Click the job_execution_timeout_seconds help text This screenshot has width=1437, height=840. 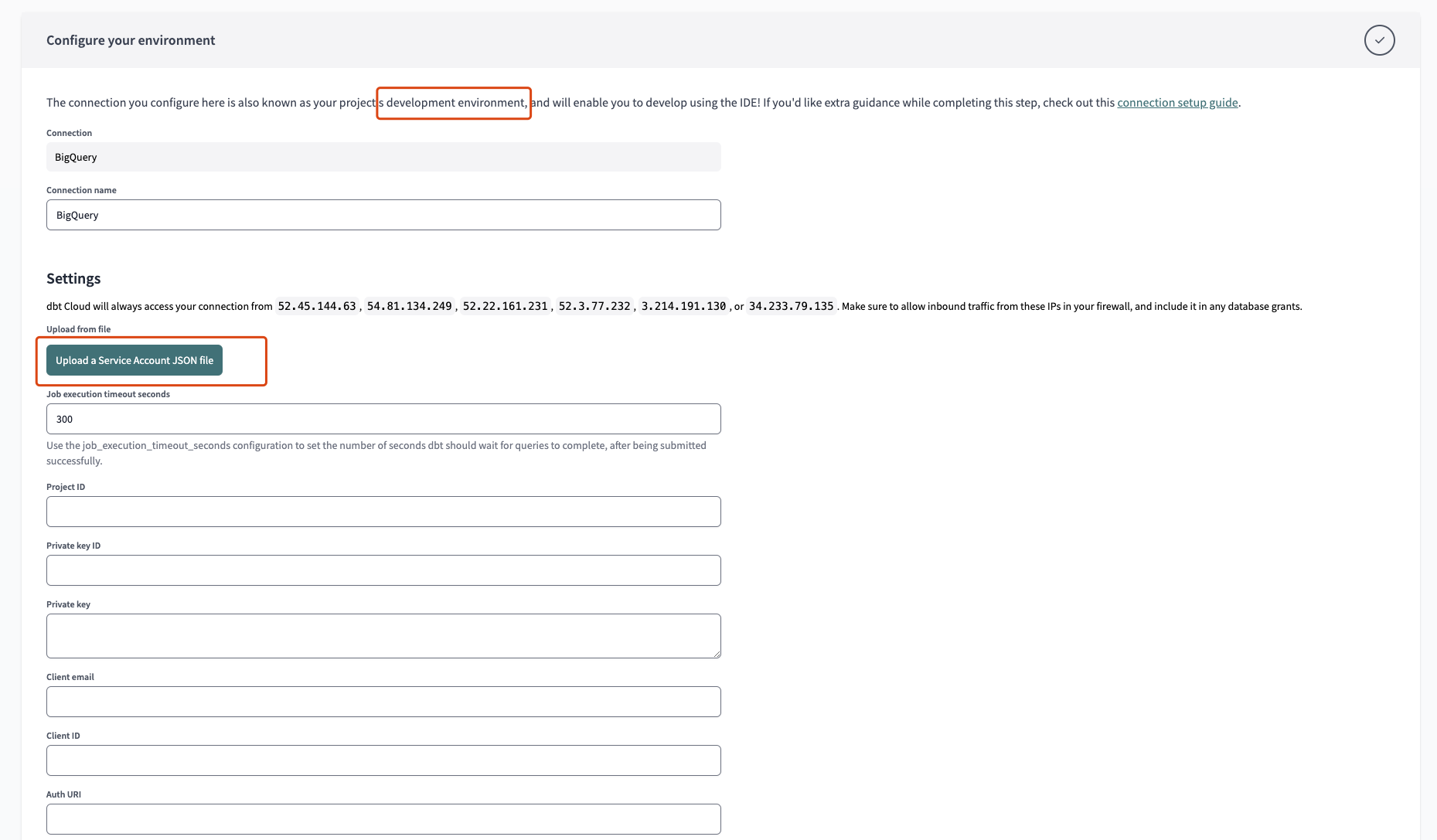coord(376,453)
